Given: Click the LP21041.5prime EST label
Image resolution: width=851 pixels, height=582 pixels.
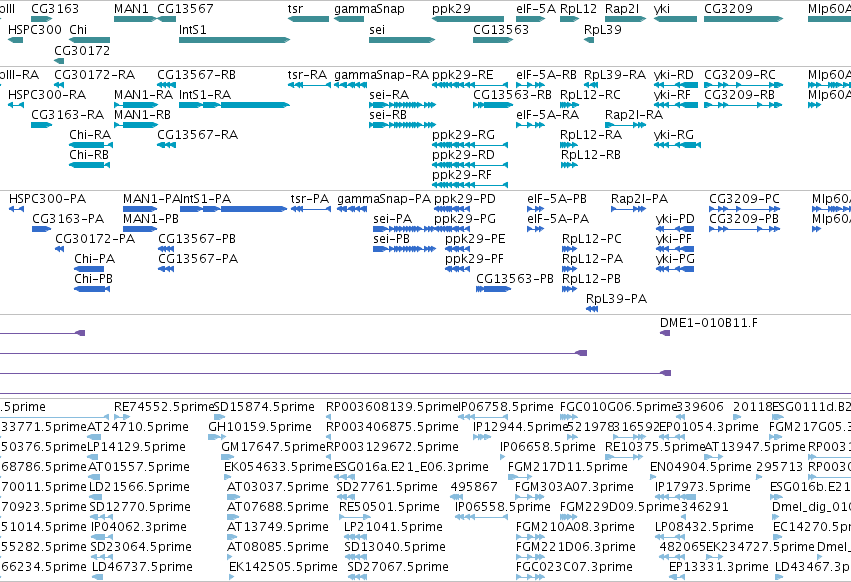Looking at the screenshot, I should coord(393,527).
